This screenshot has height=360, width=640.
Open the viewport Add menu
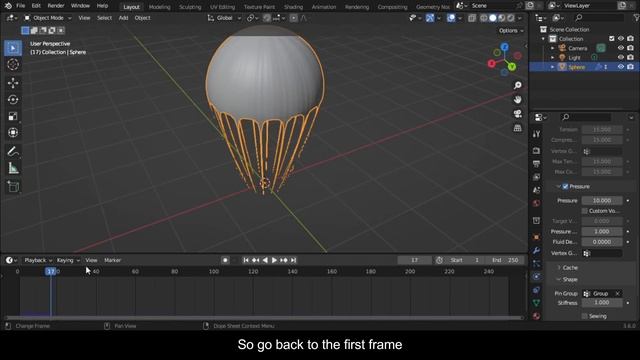click(123, 18)
